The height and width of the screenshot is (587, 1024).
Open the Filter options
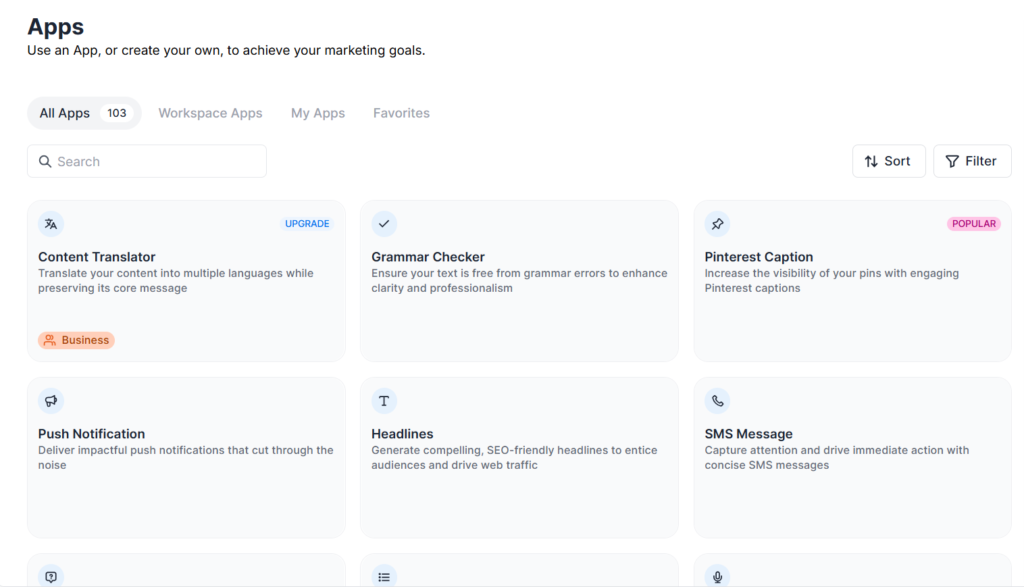coord(971,161)
